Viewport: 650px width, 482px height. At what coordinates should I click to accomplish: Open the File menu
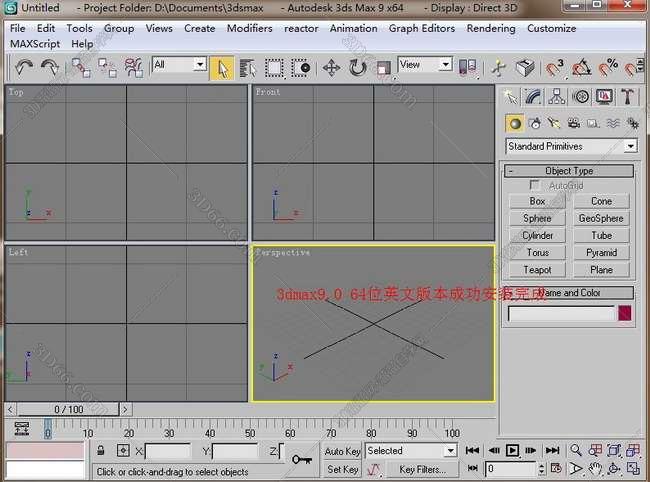pos(17,28)
